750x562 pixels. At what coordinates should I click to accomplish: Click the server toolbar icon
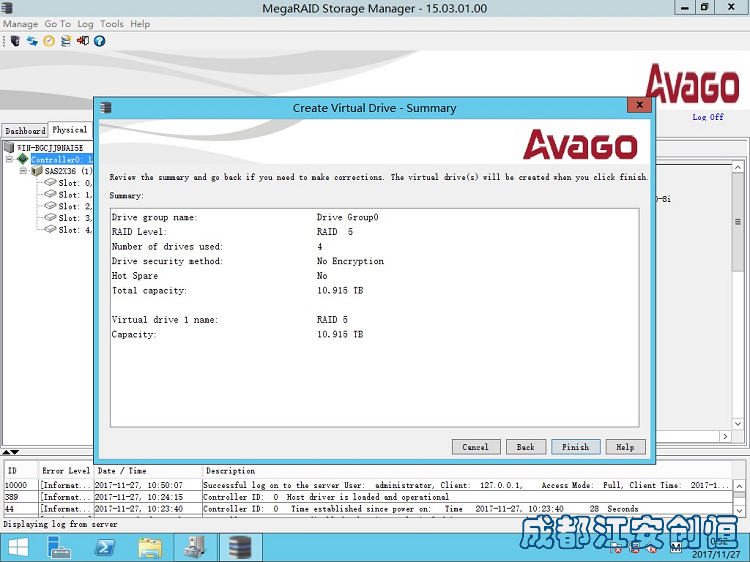pos(15,41)
